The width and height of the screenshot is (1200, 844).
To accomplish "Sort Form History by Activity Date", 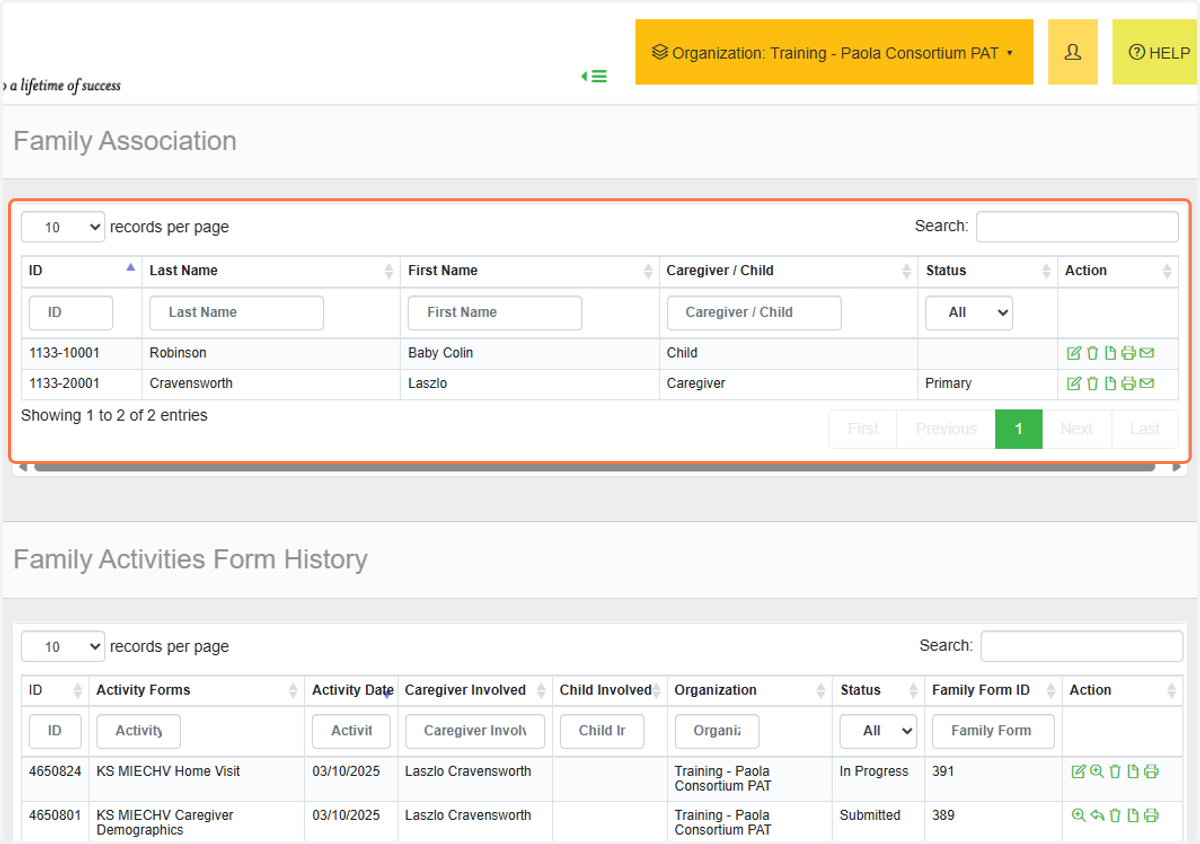I will coord(351,691).
